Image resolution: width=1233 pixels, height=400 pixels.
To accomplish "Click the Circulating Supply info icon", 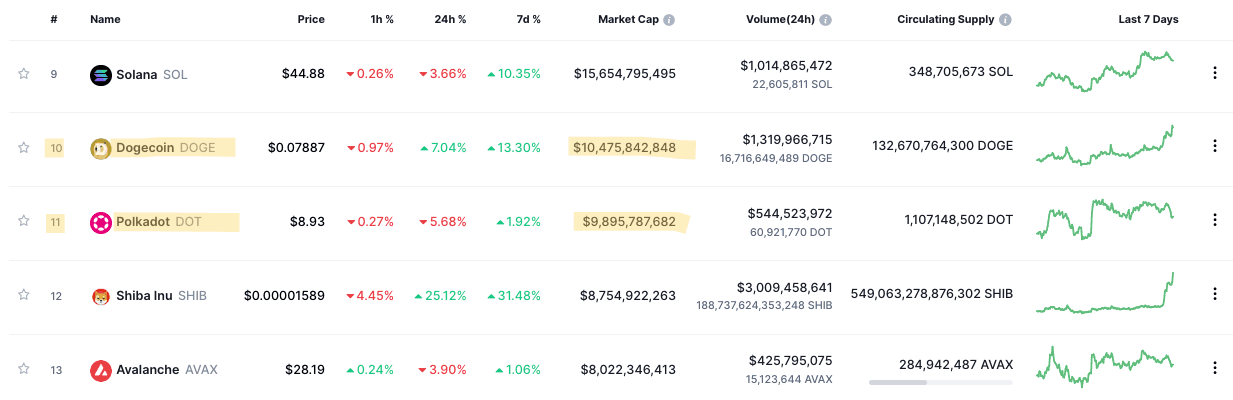I will 1005,20.
